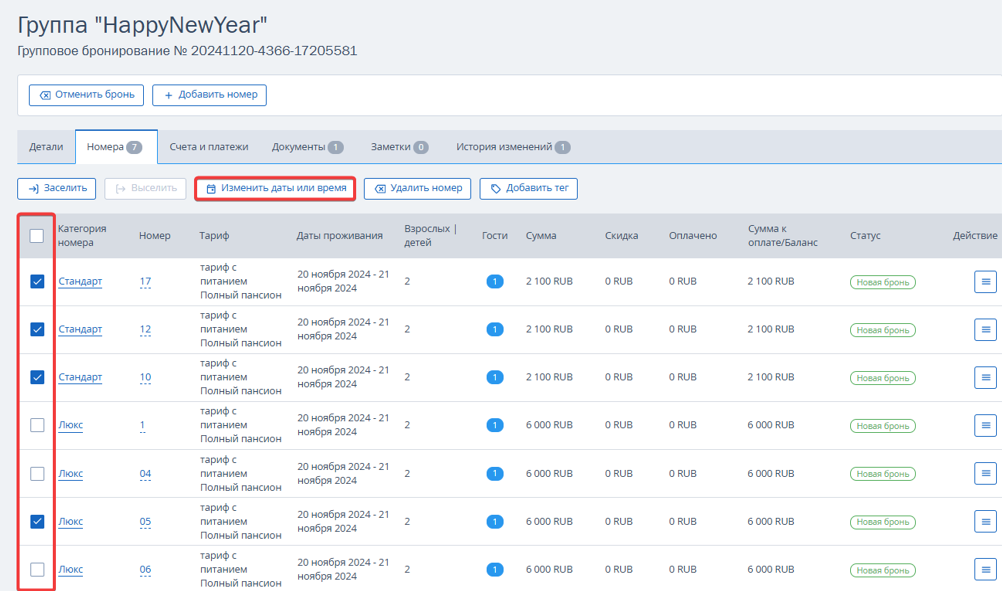Viewport: 1002px width, 591px height.
Task: Open action menu icon for room 04
Action: tap(985, 473)
